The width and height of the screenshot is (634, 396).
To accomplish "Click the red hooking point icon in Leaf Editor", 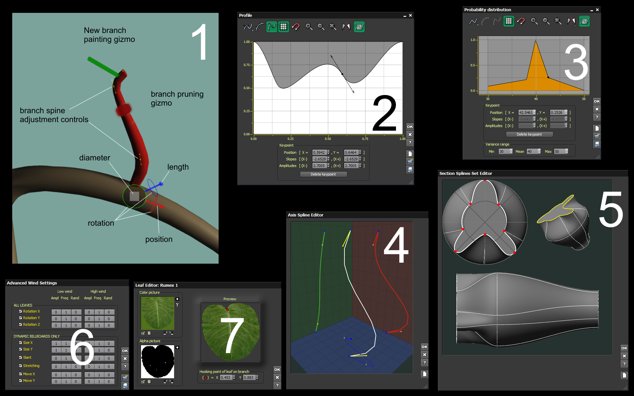I will point(205,378).
